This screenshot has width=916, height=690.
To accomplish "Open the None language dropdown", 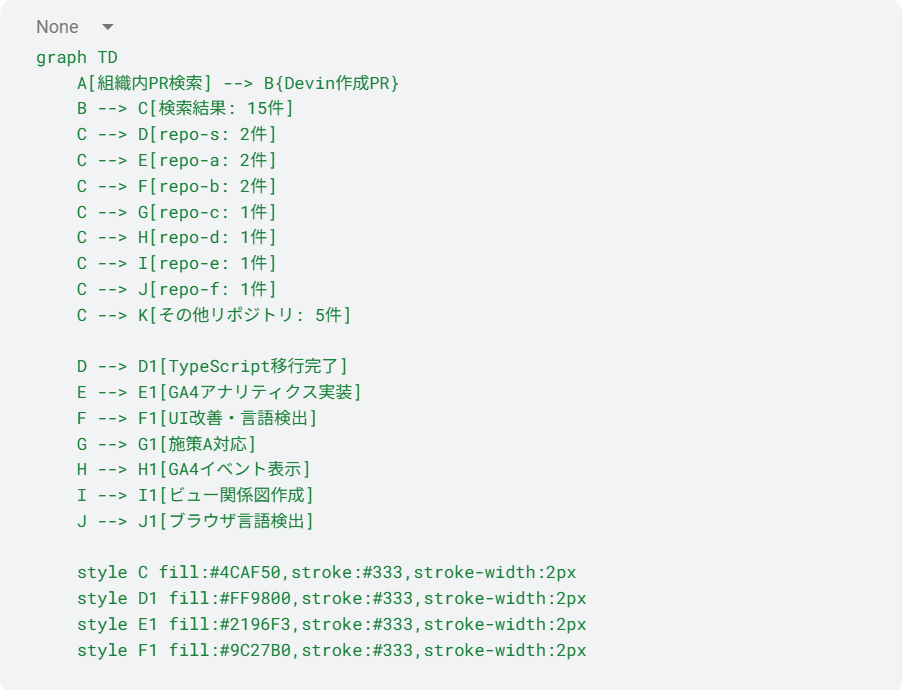I will 76,27.
